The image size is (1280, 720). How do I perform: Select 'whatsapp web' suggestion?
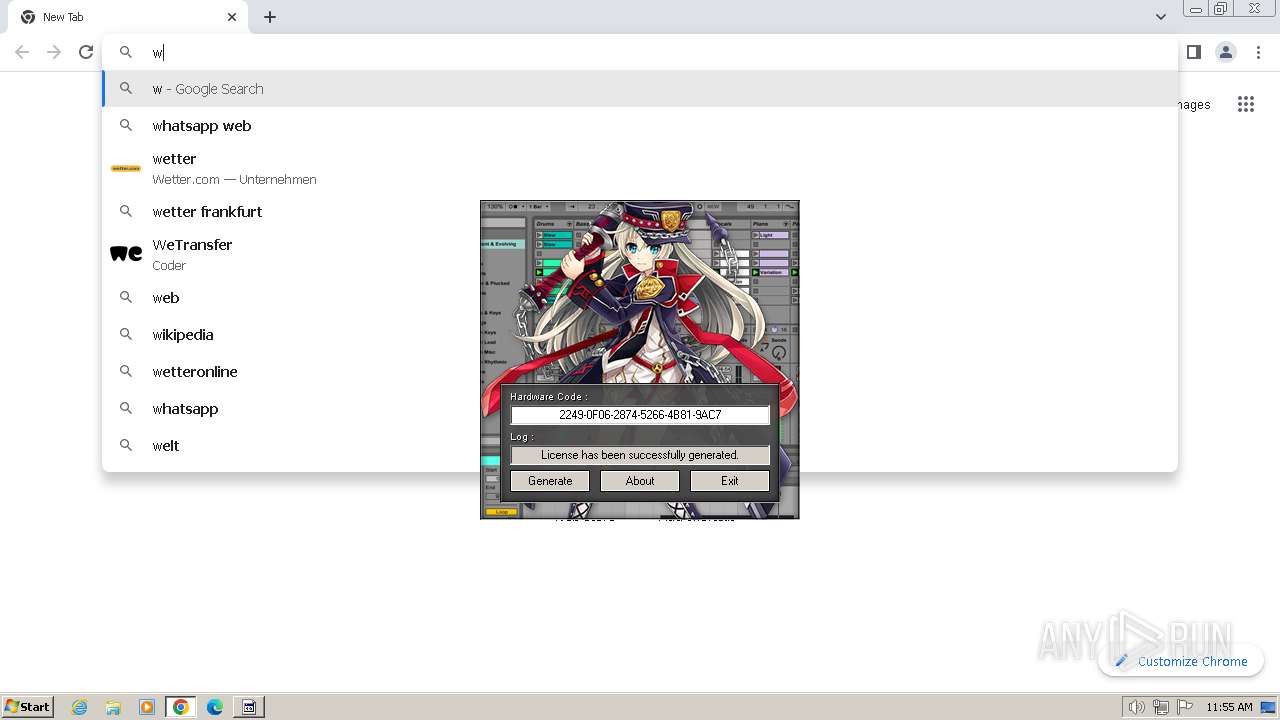click(x=640, y=126)
